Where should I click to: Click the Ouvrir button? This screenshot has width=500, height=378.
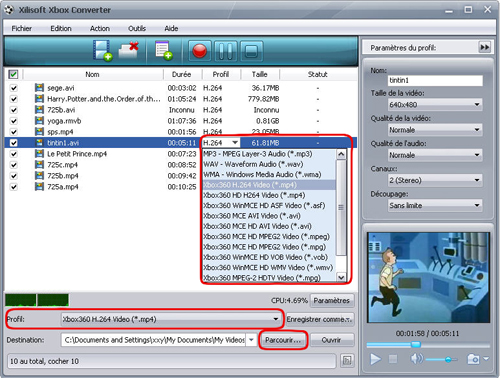[x=331, y=340]
